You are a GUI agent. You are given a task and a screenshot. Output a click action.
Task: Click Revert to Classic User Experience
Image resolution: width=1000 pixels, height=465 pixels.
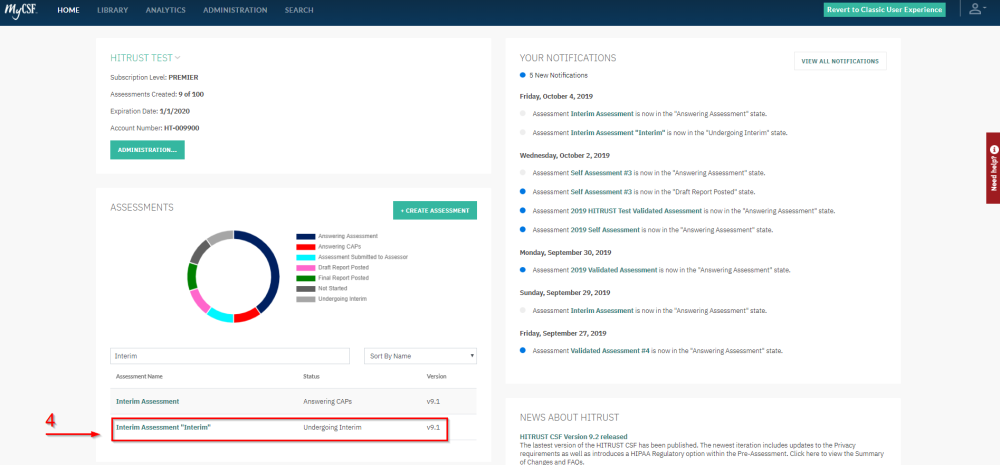coord(885,10)
